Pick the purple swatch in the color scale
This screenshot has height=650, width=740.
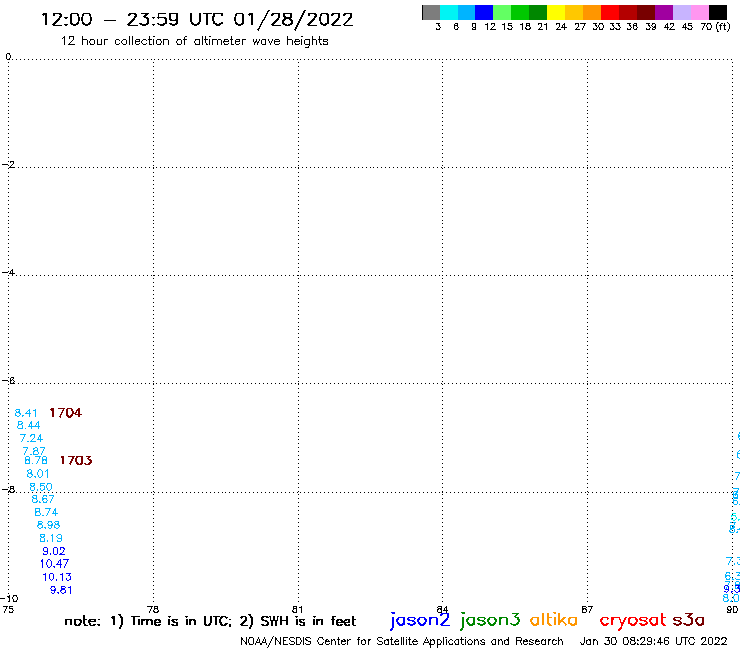pyautogui.click(x=664, y=12)
